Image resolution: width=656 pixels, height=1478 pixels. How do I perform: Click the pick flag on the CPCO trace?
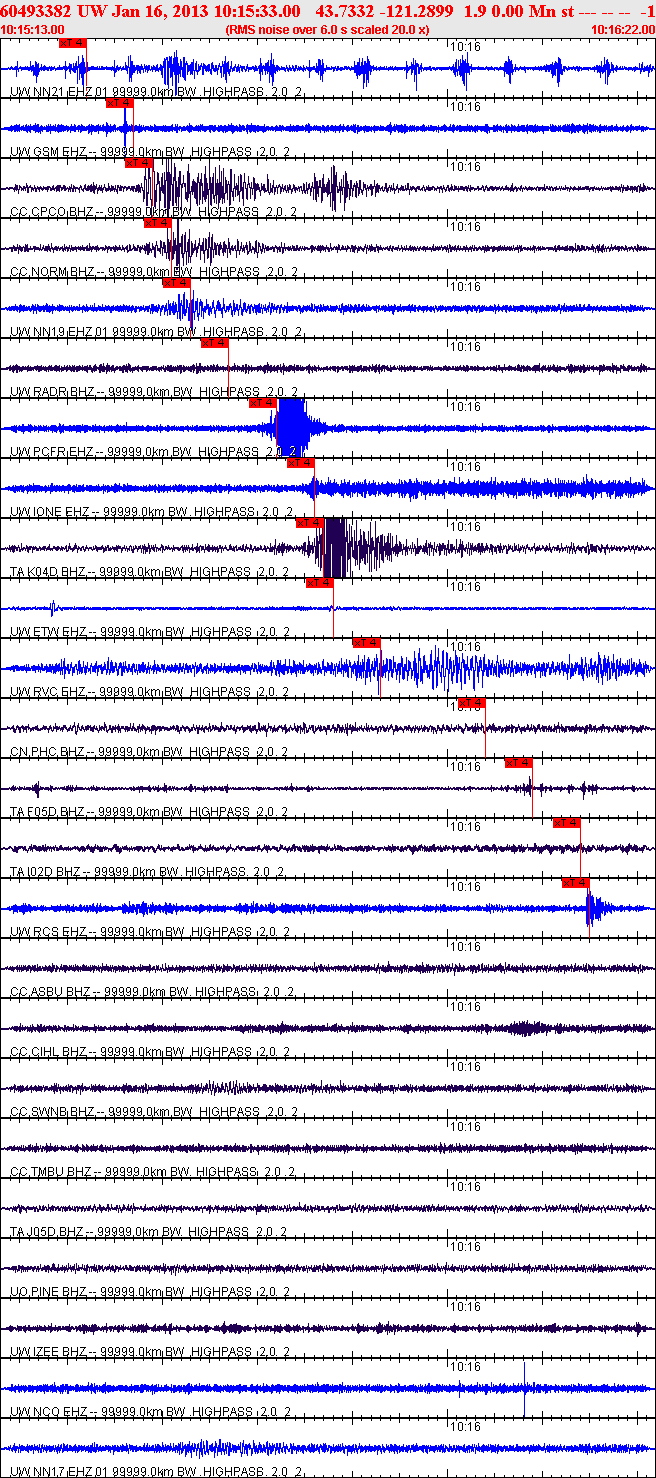138,163
